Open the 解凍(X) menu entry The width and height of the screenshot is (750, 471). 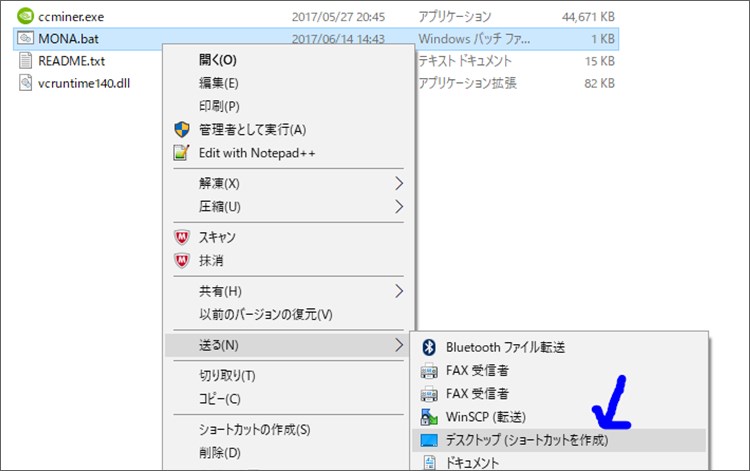(219, 183)
